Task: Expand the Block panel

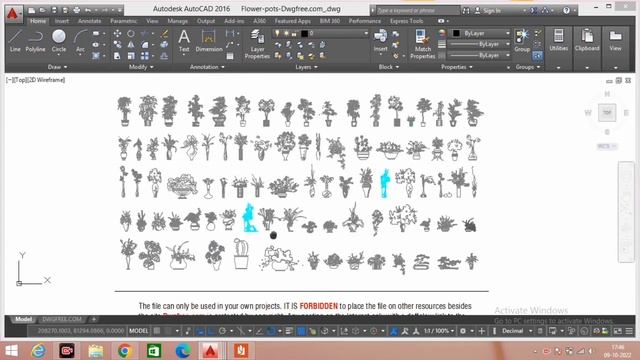Action: [389, 67]
